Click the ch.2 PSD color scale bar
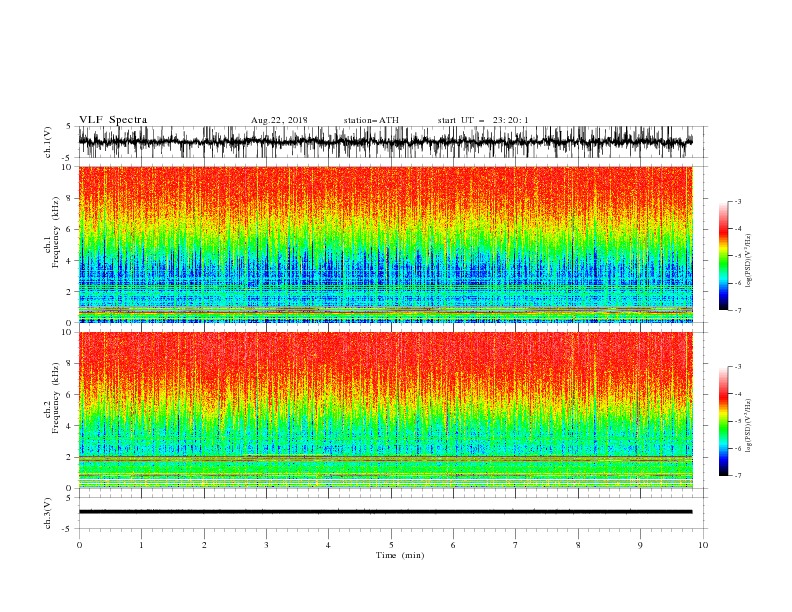The width and height of the screenshot is (792, 612). 724,421
